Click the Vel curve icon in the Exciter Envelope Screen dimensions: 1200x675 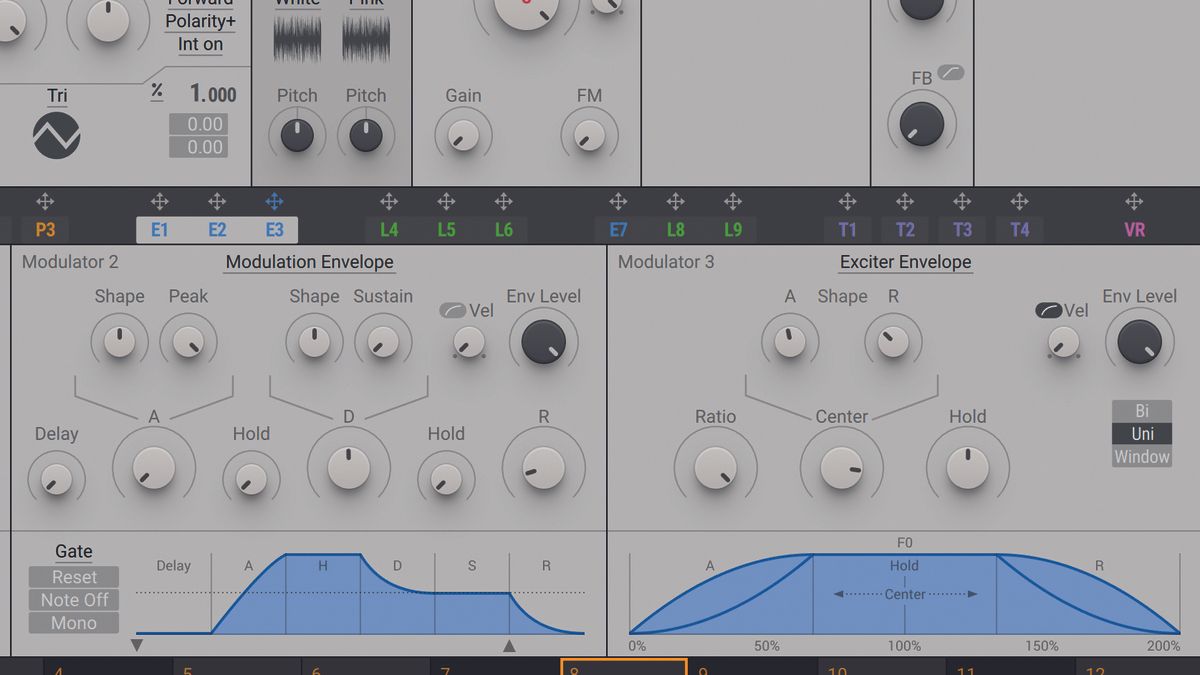coord(1047,310)
